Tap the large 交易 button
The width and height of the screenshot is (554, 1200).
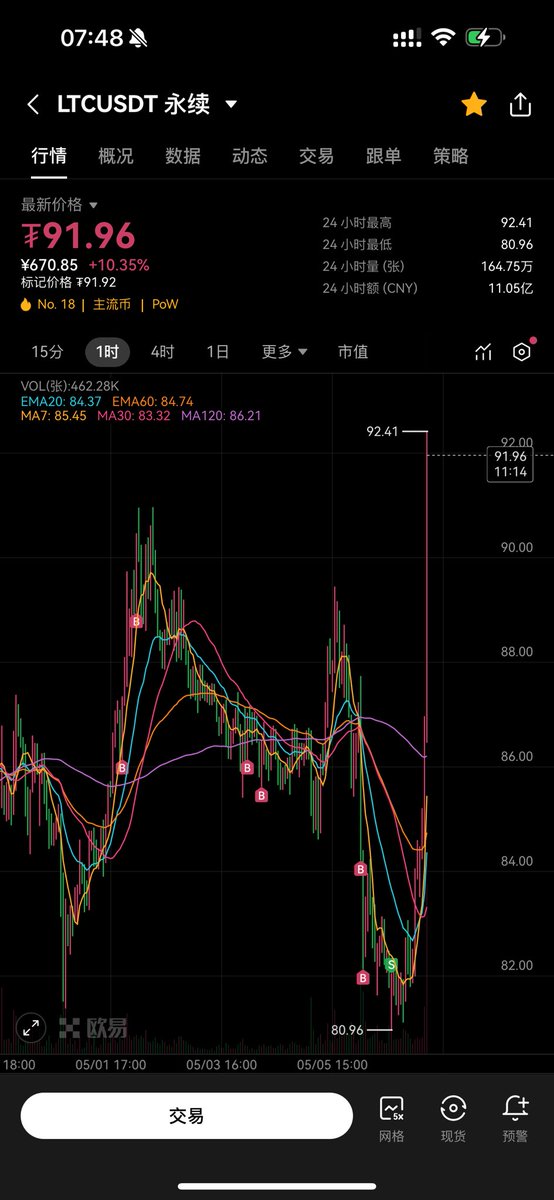[x=186, y=1116]
